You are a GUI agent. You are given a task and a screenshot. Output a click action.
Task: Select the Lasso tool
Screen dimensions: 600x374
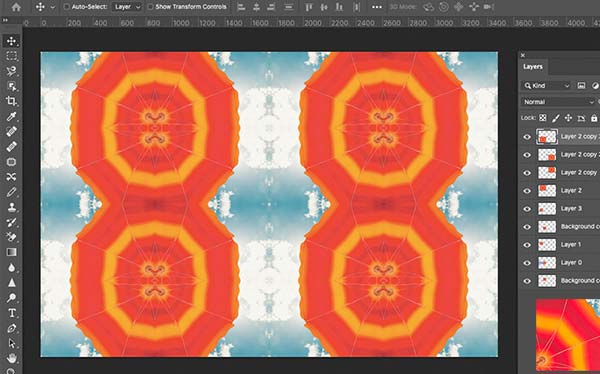11,71
